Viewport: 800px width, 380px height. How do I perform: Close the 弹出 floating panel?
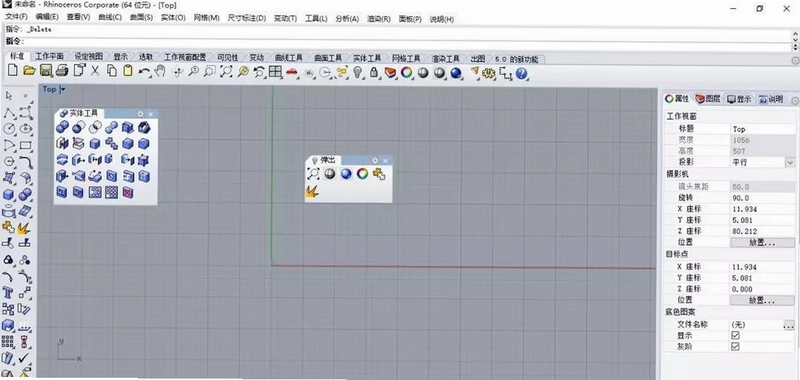tap(386, 161)
